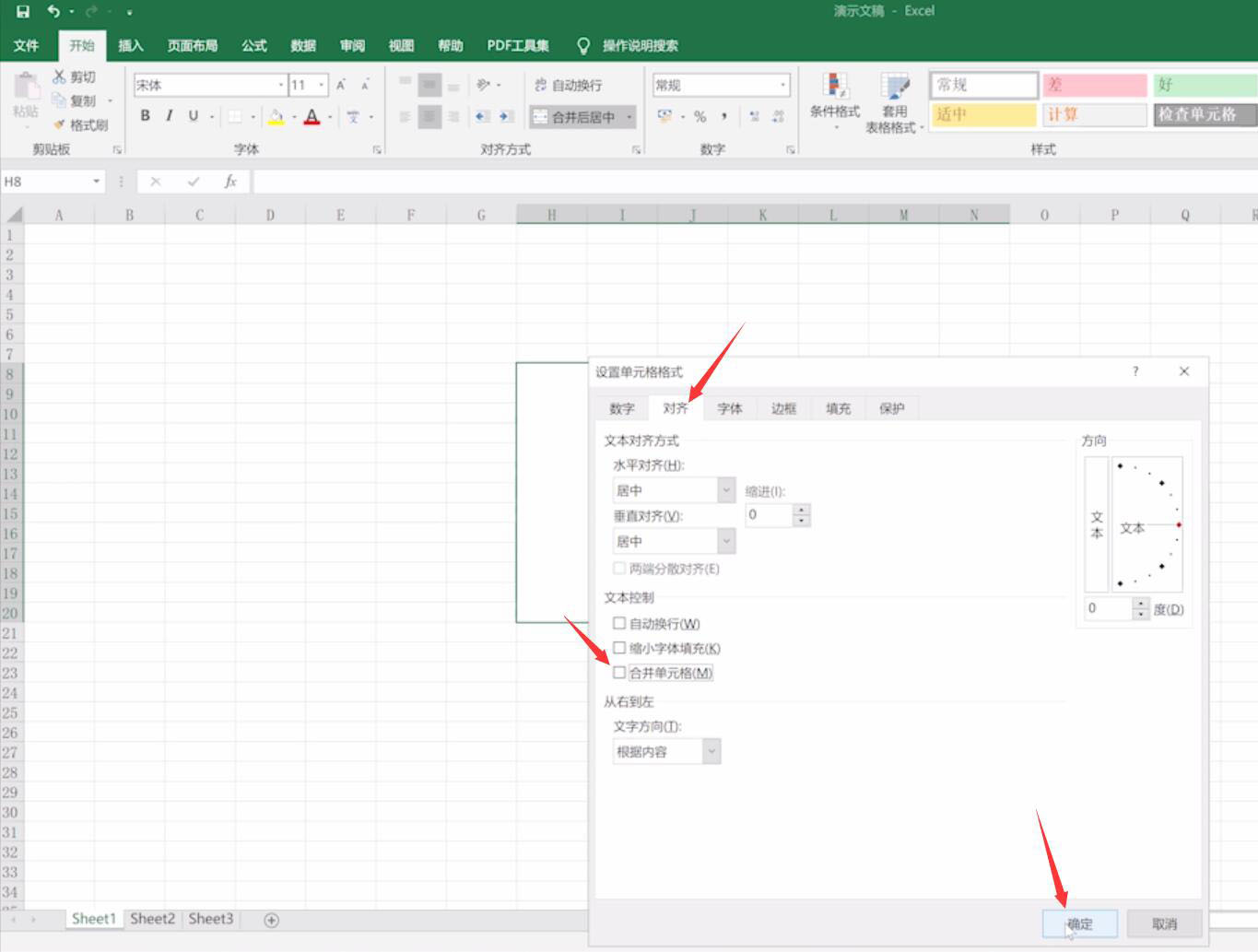1258x952 pixels.
Task: Expand the Merge and Center dropdown arrow
Action: [x=629, y=117]
